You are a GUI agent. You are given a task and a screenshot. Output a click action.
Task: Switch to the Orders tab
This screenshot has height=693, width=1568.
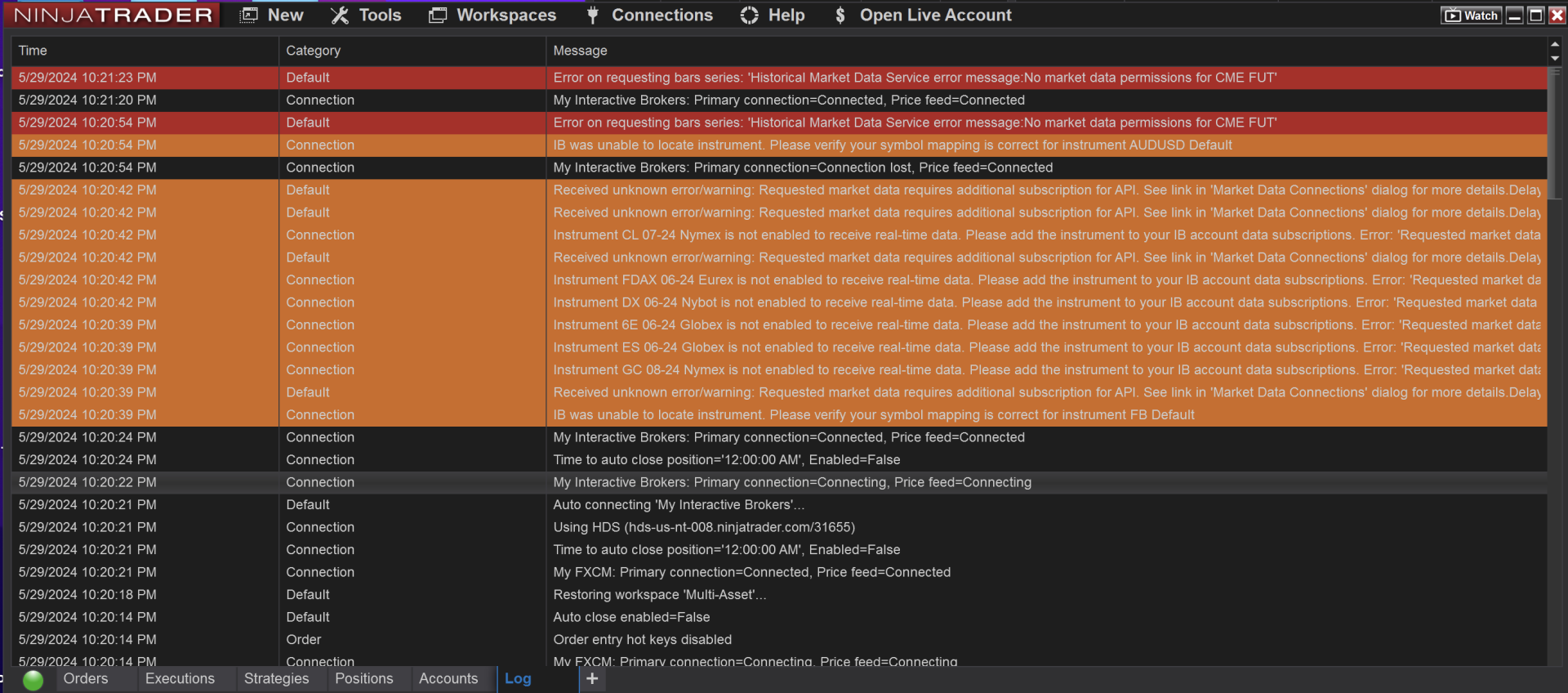(x=86, y=678)
